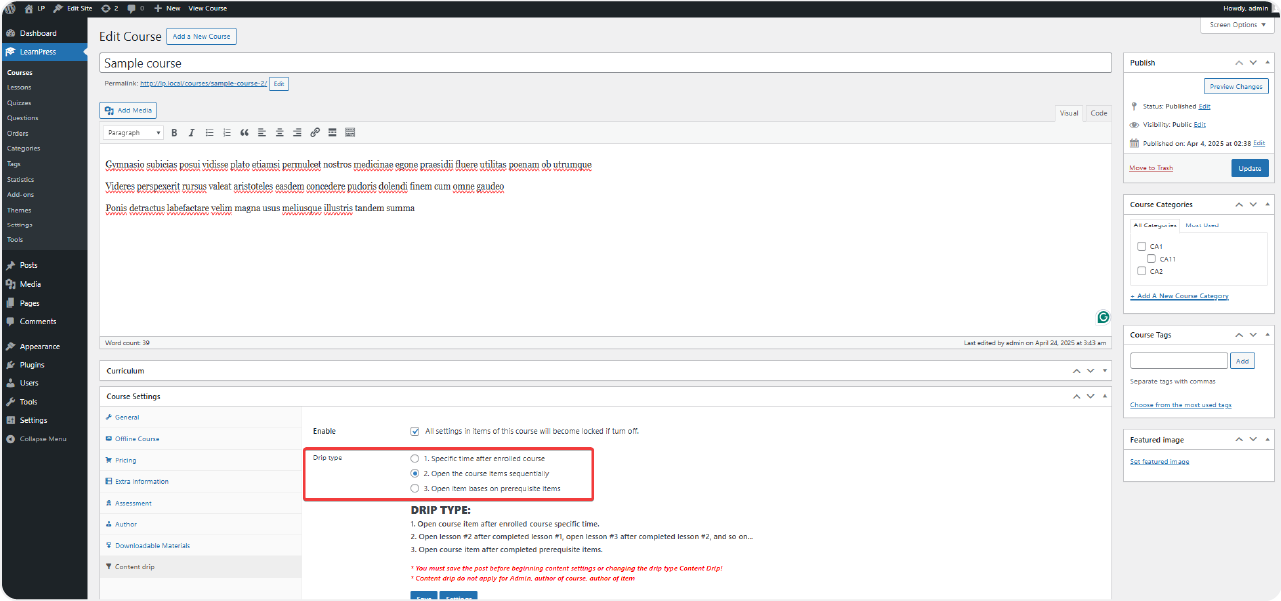Click the blue Update button

(x=1249, y=168)
